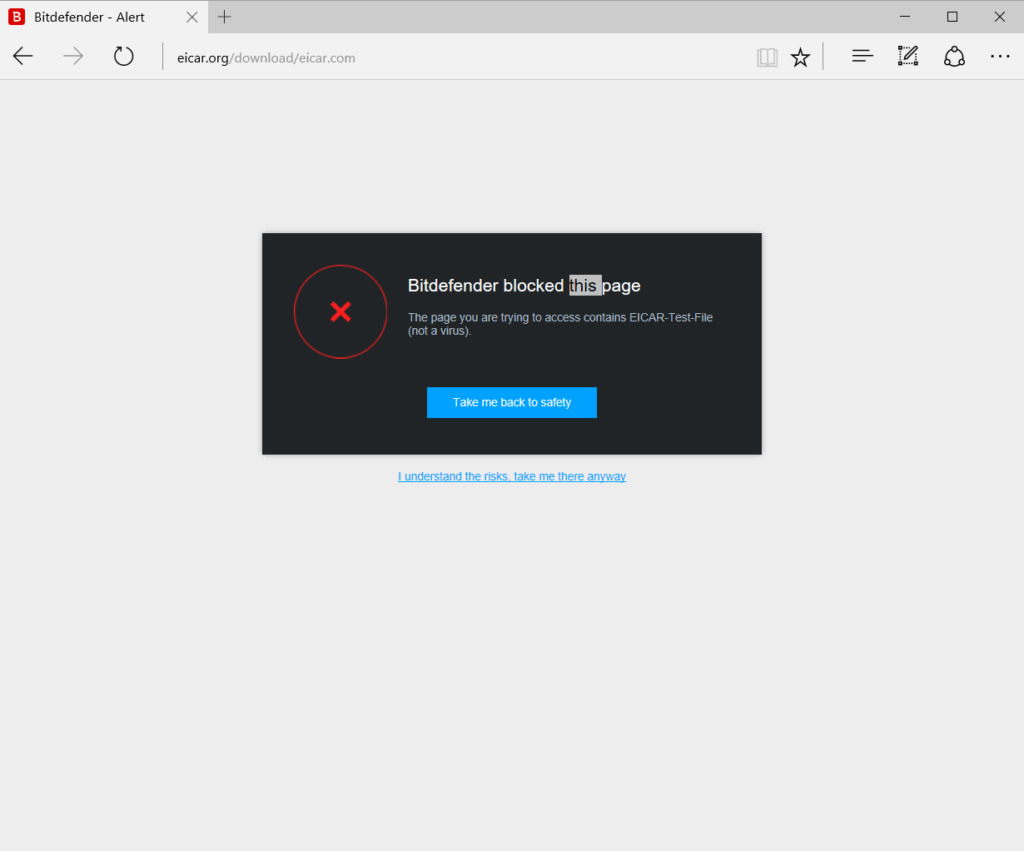This screenshot has height=851, width=1024.
Task: Click the forward navigation arrow
Action: pyautogui.click(x=72, y=56)
